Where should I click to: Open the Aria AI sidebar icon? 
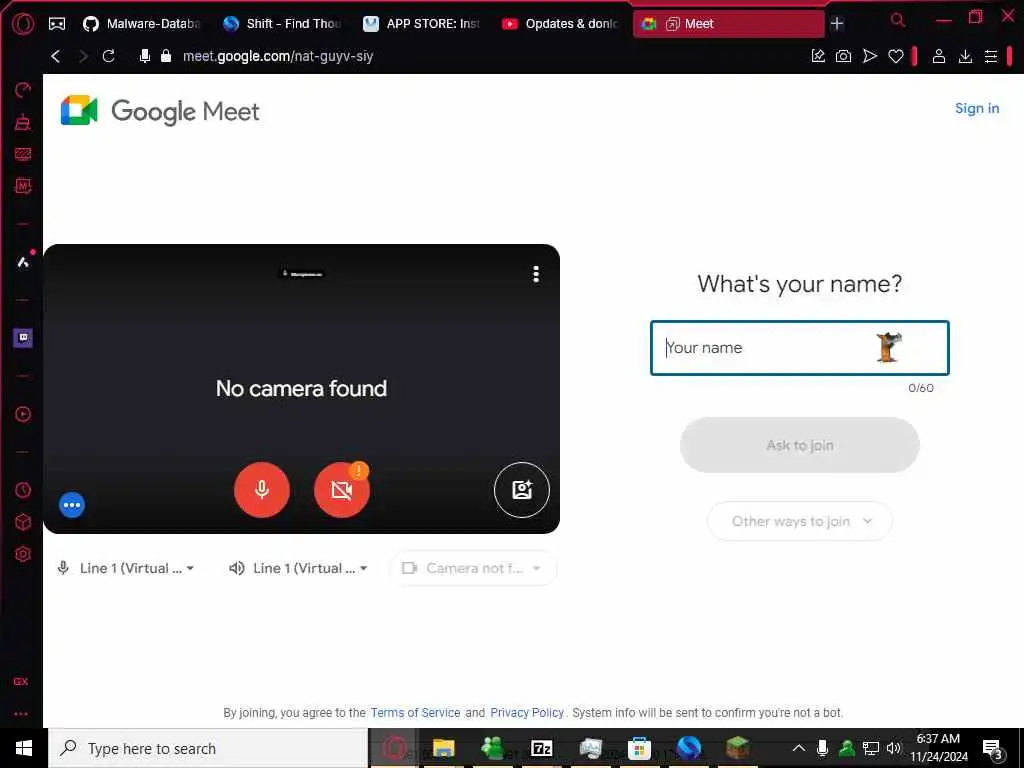[23, 262]
